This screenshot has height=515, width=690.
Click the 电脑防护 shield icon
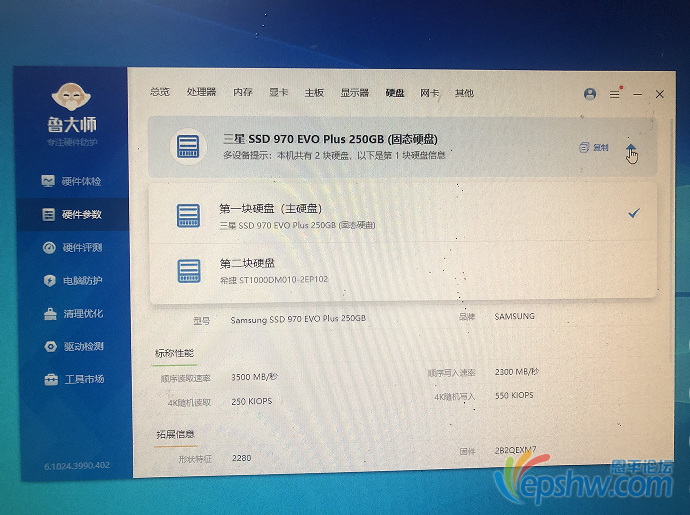(x=50, y=280)
